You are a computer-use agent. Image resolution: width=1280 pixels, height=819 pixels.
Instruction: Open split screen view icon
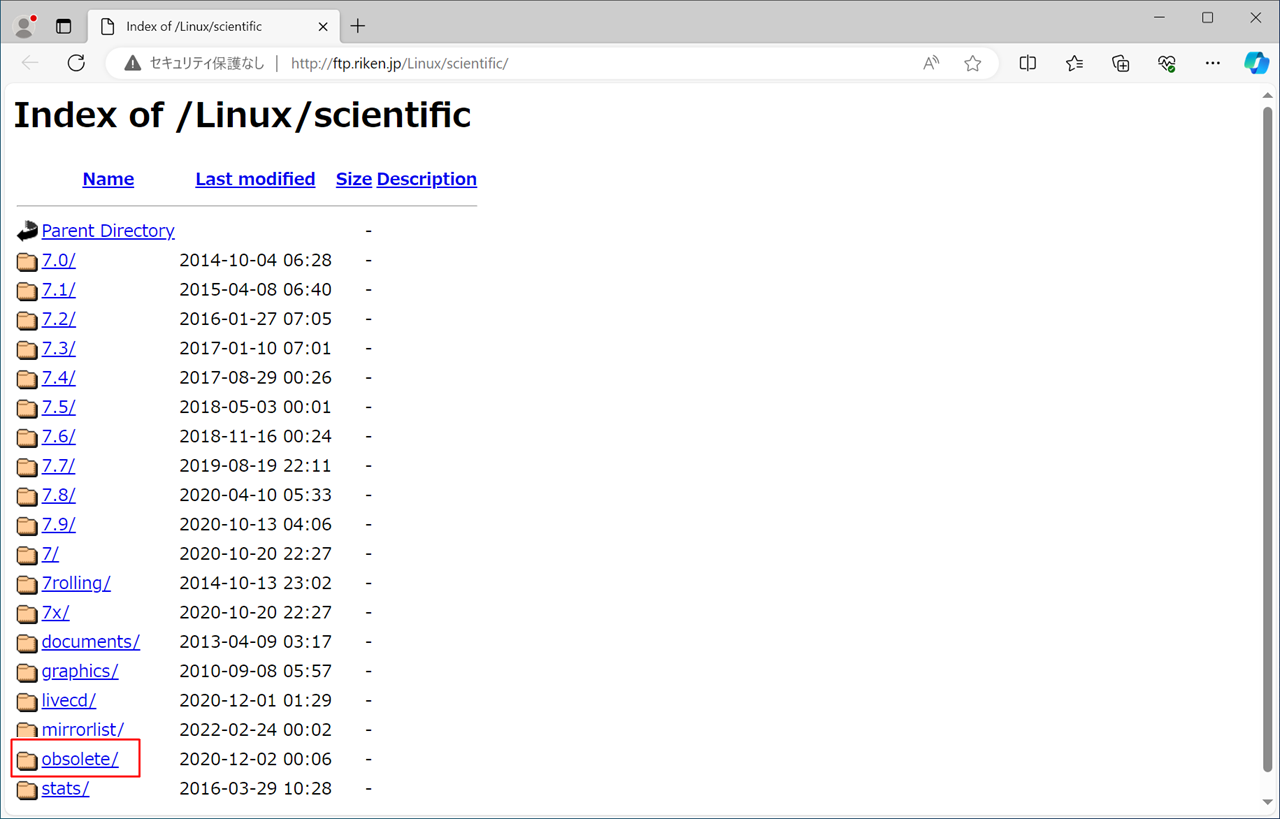[x=1027, y=63]
